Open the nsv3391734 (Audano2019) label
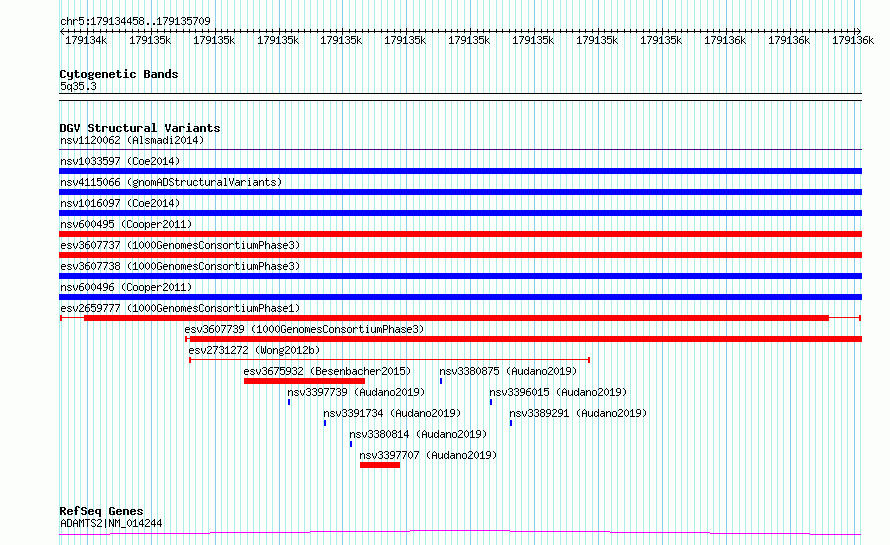The width and height of the screenshot is (890, 545). coord(392,413)
